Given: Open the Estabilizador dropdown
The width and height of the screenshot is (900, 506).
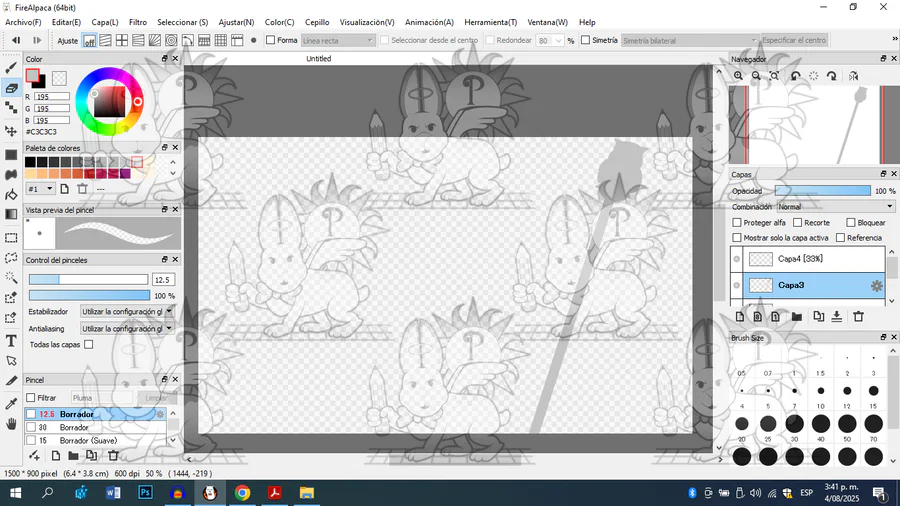Looking at the screenshot, I should (x=127, y=312).
